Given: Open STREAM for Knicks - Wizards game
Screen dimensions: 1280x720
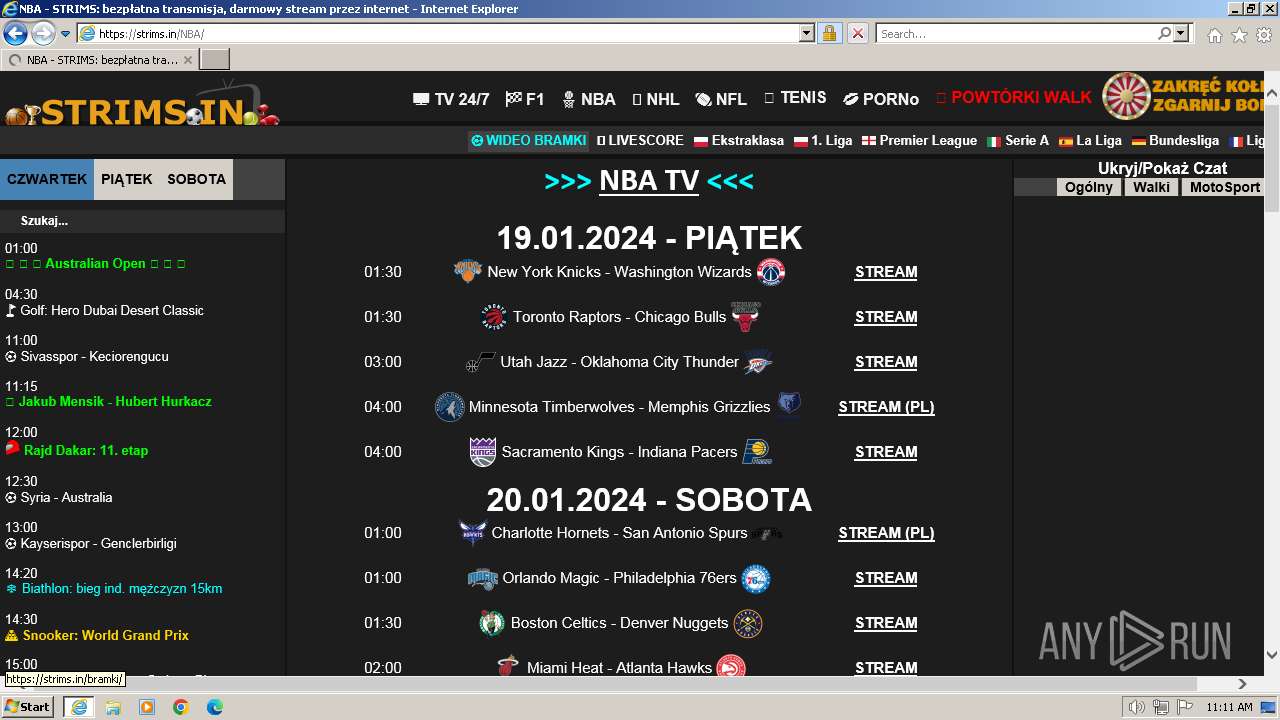Looking at the screenshot, I should [886, 272].
